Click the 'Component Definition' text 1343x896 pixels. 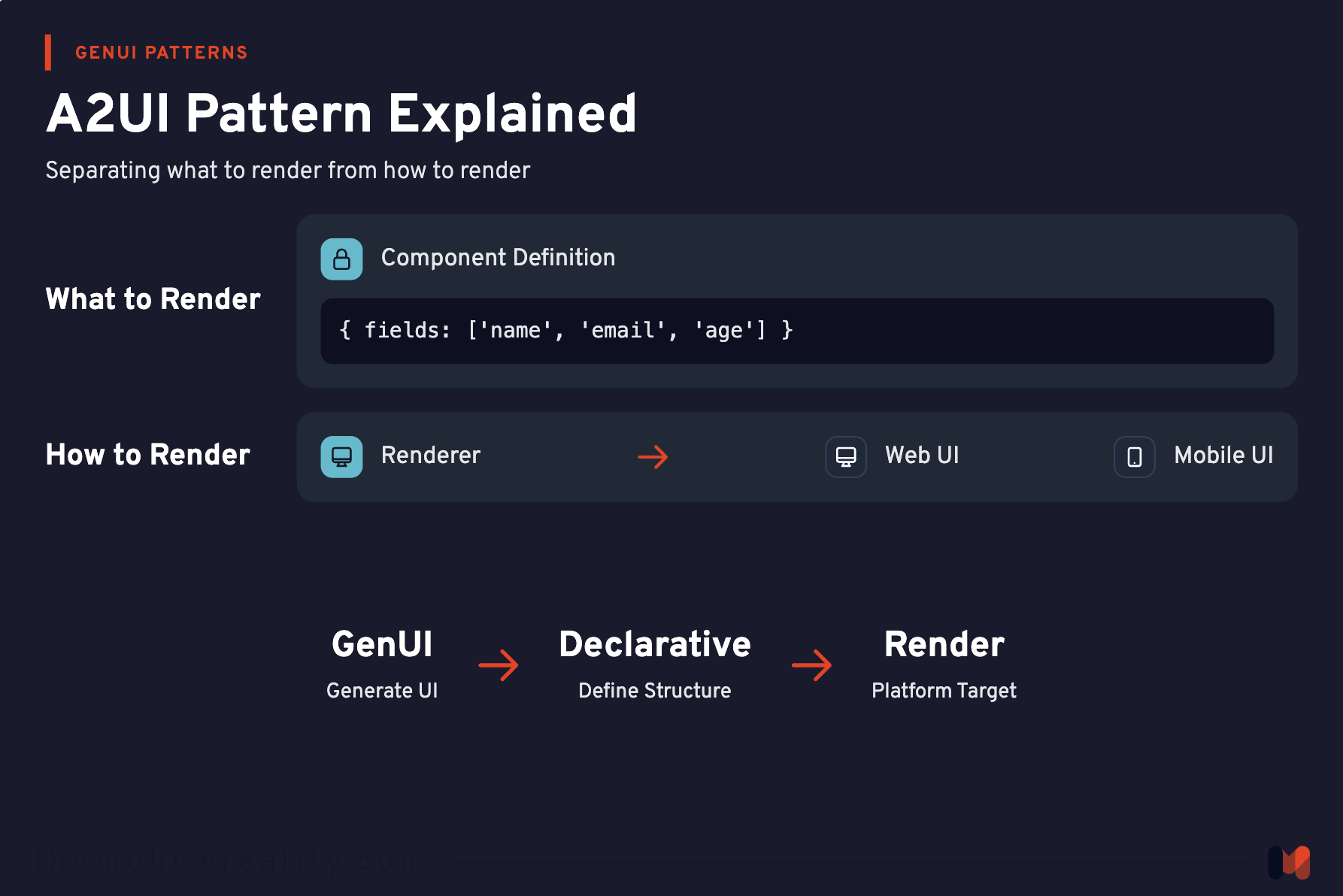point(499,258)
